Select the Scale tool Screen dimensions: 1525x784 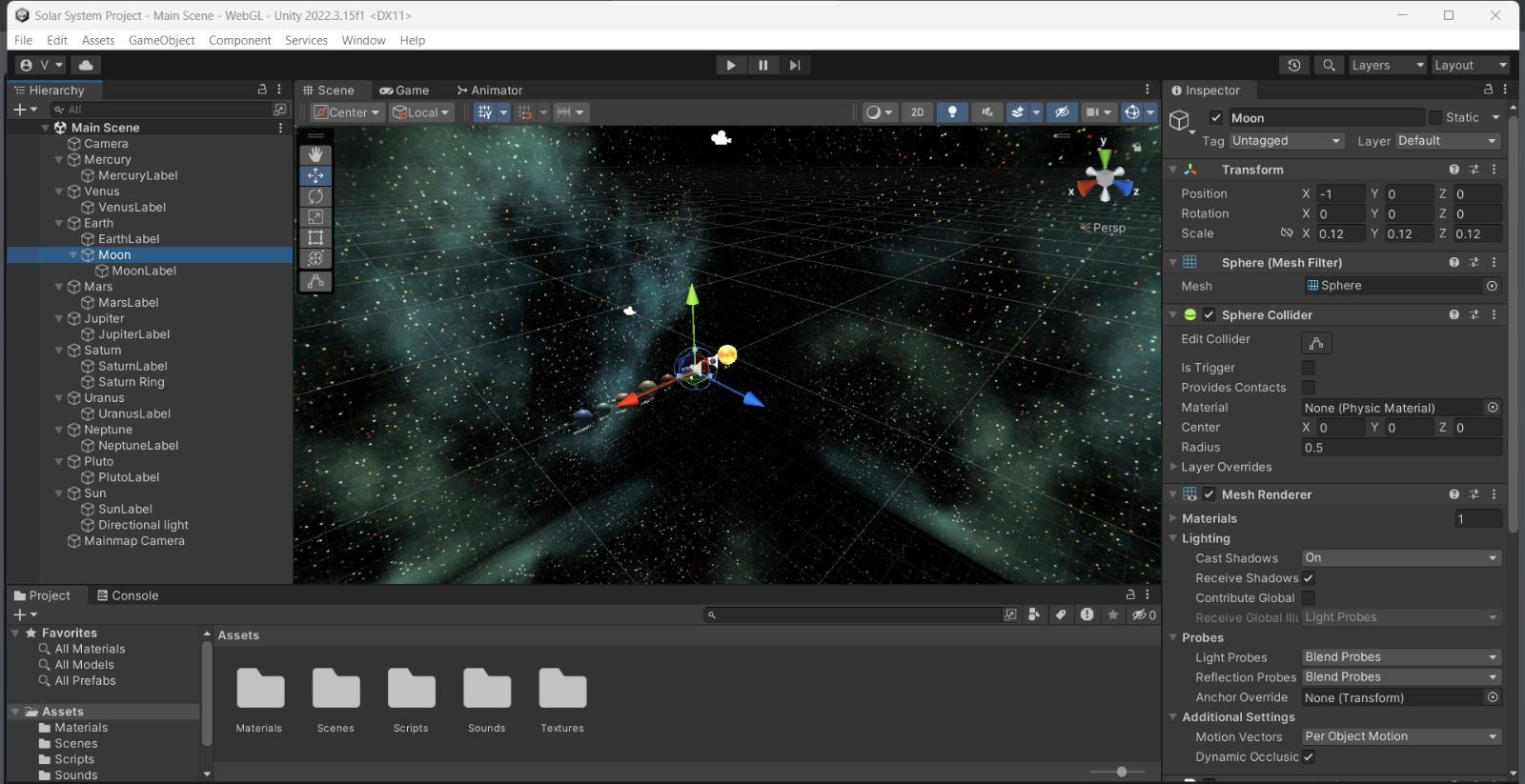point(315,217)
